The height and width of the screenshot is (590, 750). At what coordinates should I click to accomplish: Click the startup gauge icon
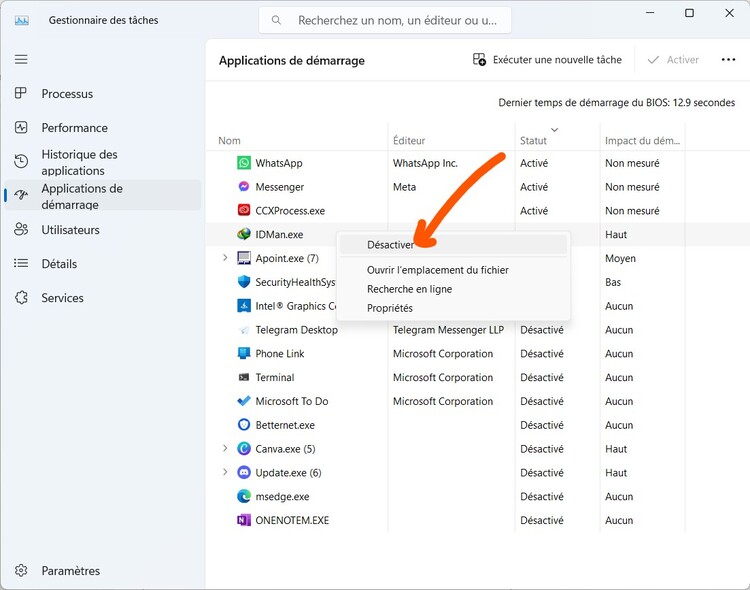point(21,195)
